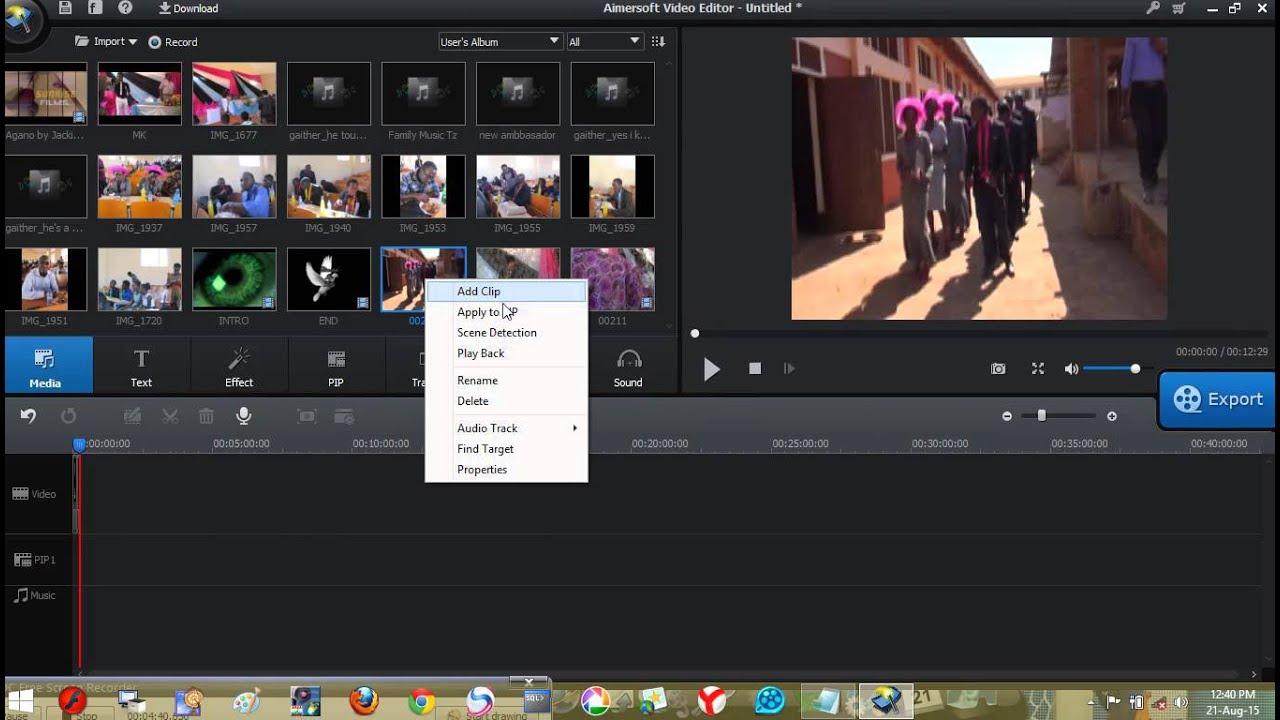This screenshot has width=1280, height=720.
Task: Click the Export button
Action: 1218,399
